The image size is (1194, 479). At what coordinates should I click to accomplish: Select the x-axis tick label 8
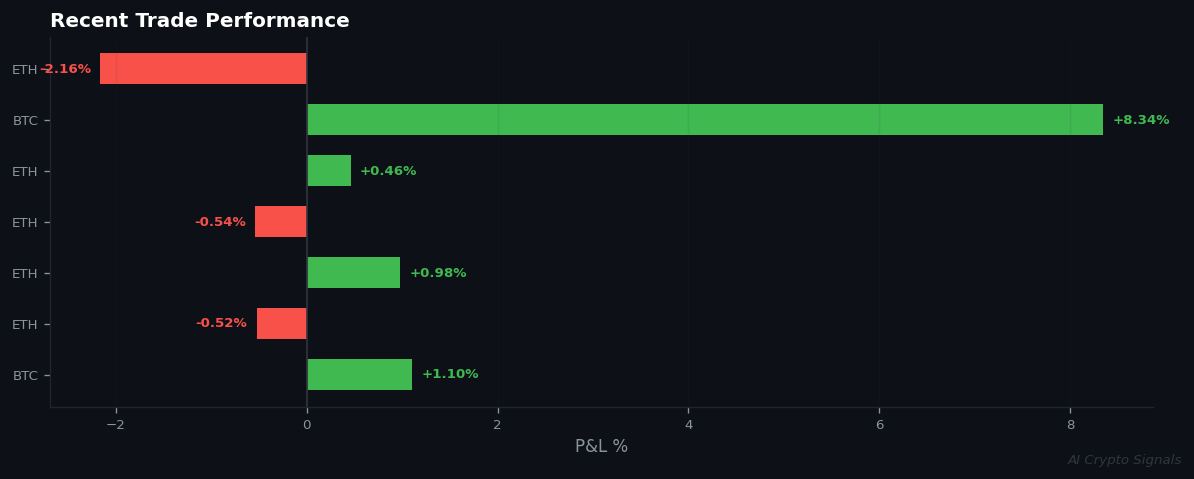coord(1070,425)
